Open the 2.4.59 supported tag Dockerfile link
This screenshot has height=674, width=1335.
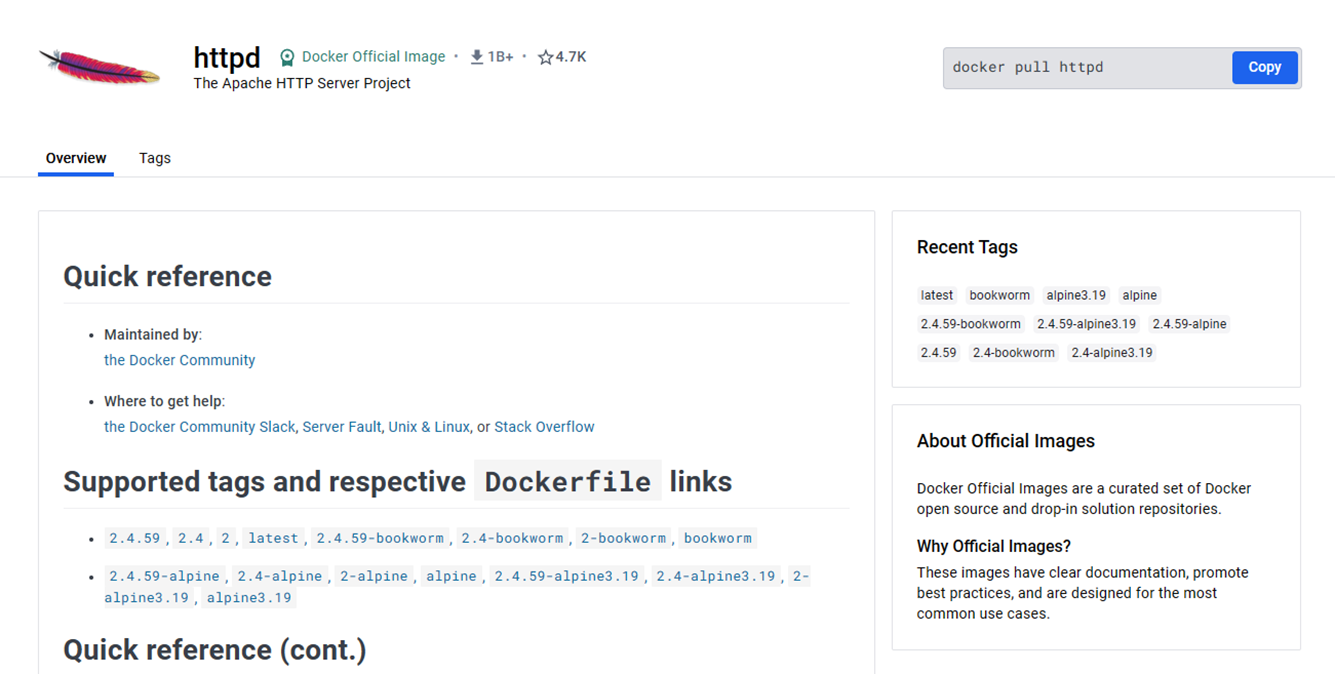[134, 538]
